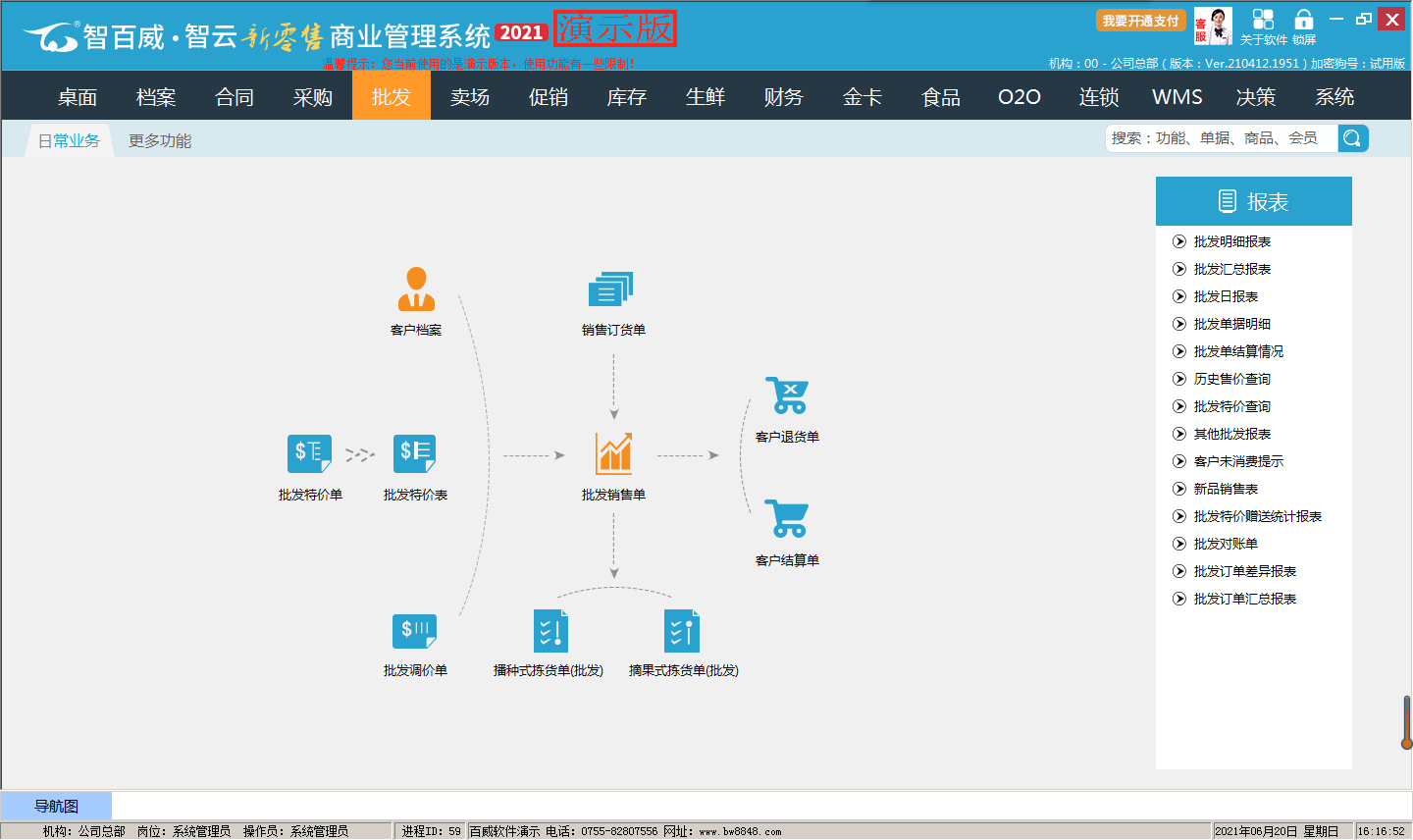The height and width of the screenshot is (840, 1413).
Task: Open the 销售订货单 sales order icon
Action: 612,290
